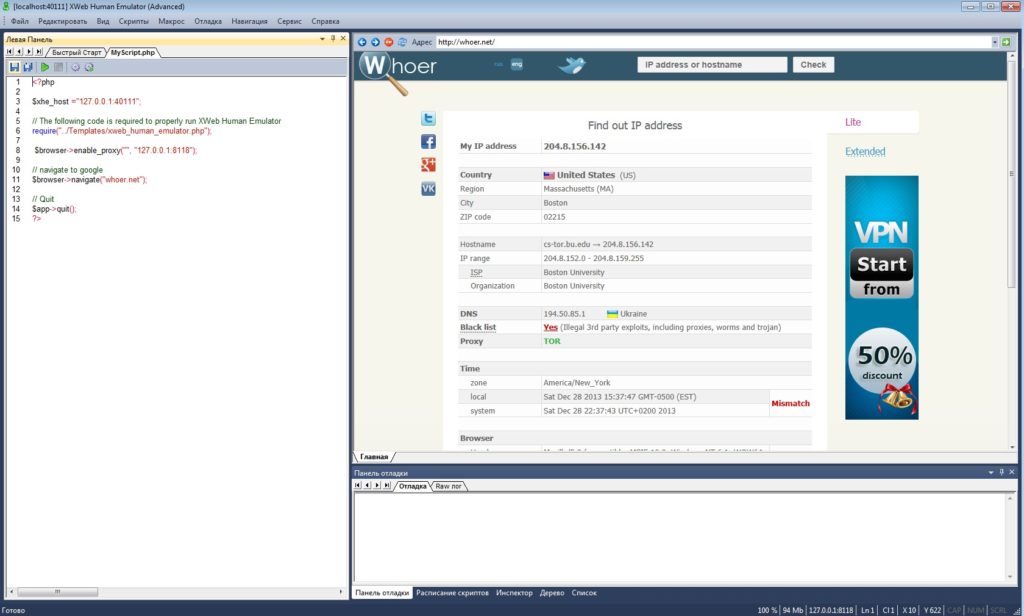Stop page loading with red icon
Screen dimensions: 1024x616
389,42
